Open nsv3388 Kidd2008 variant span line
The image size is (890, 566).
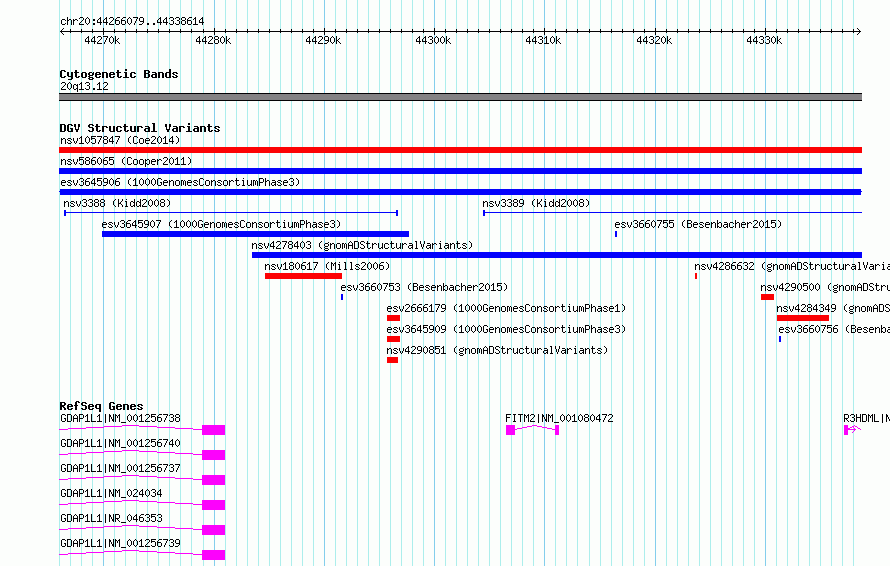click(x=231, y=213)
